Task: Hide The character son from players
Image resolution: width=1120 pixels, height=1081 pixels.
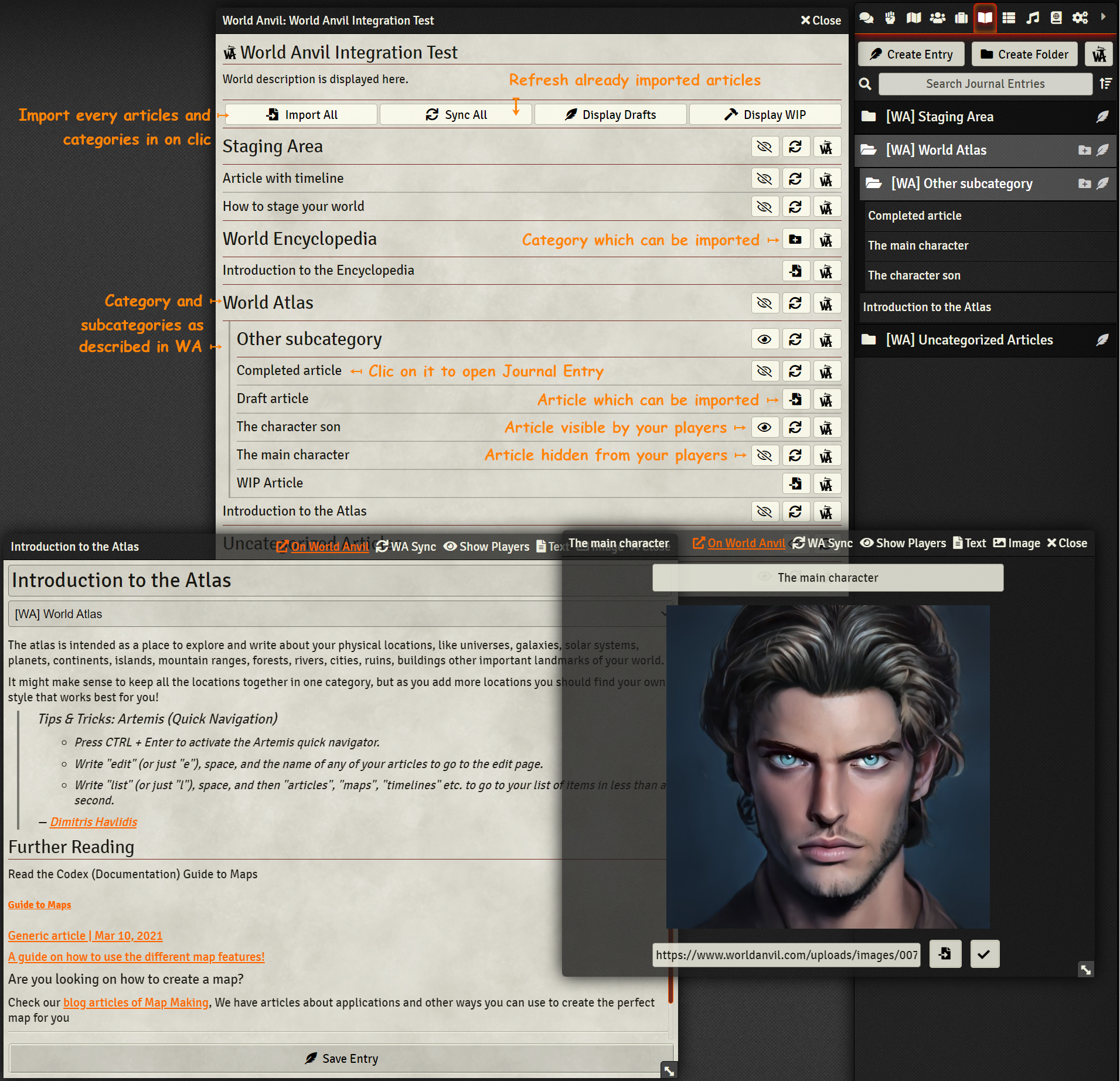Action: [765, 427]
